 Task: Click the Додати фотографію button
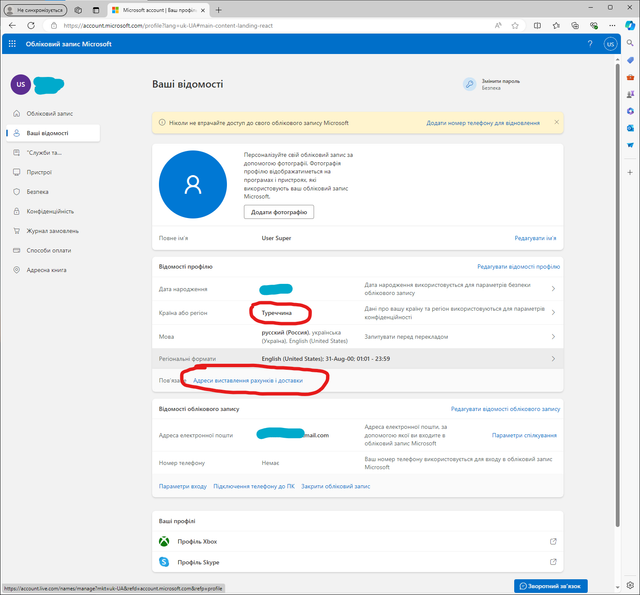tap(279, 212)
